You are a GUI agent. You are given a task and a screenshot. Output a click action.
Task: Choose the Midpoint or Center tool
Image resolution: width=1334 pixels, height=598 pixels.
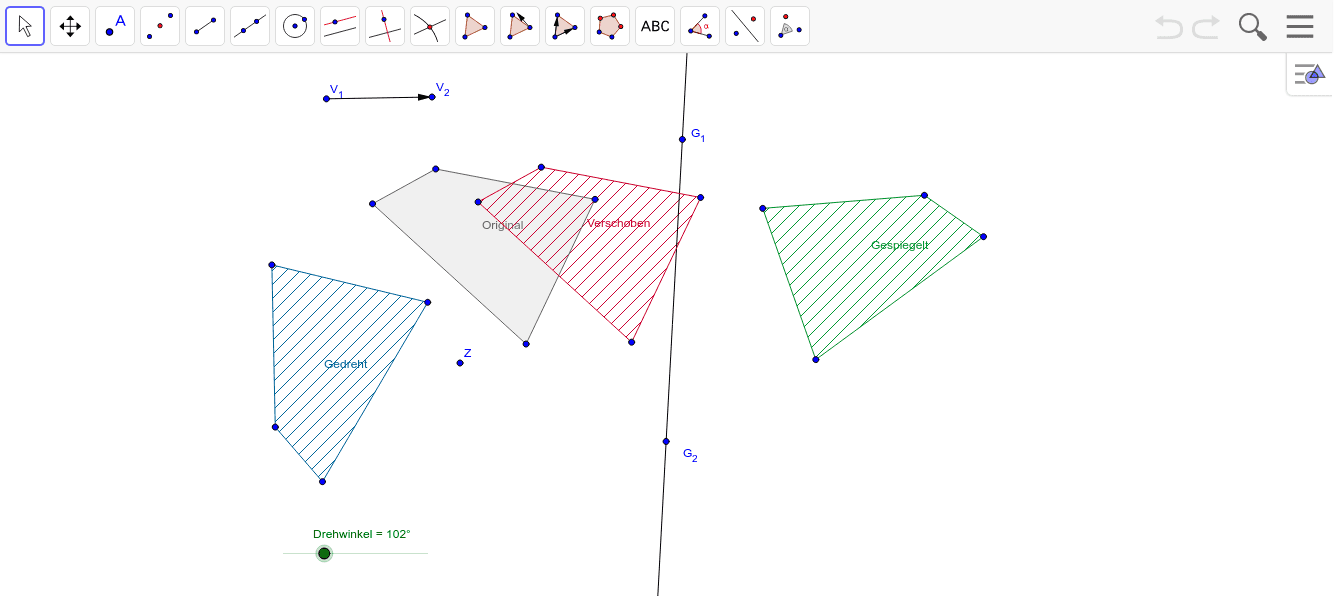(160, 26)
